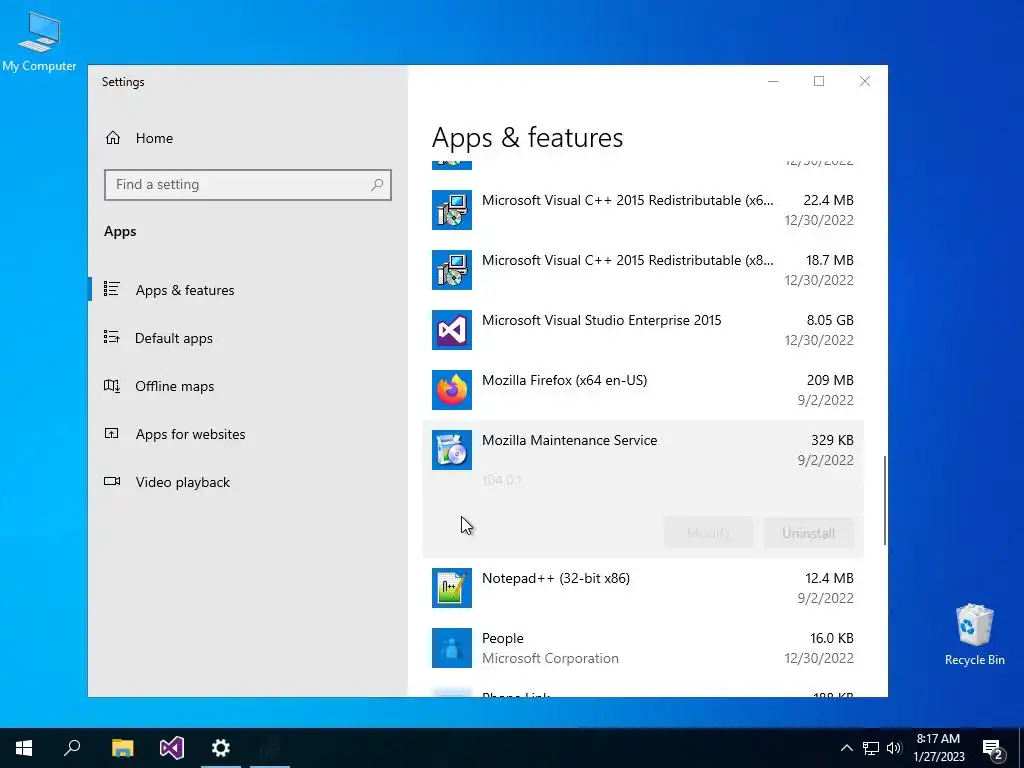
Task: Click the 209 MB size value
Action: (830, 380)
